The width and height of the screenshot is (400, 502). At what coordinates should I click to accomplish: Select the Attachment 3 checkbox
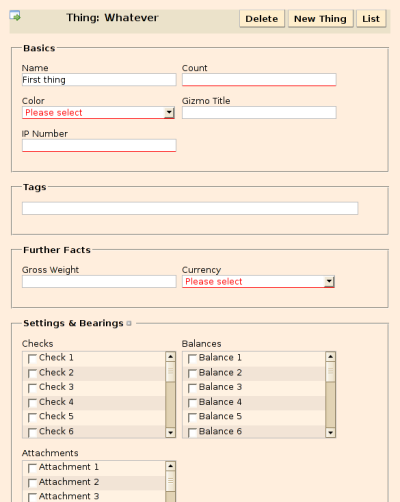(x=32, y=497)
